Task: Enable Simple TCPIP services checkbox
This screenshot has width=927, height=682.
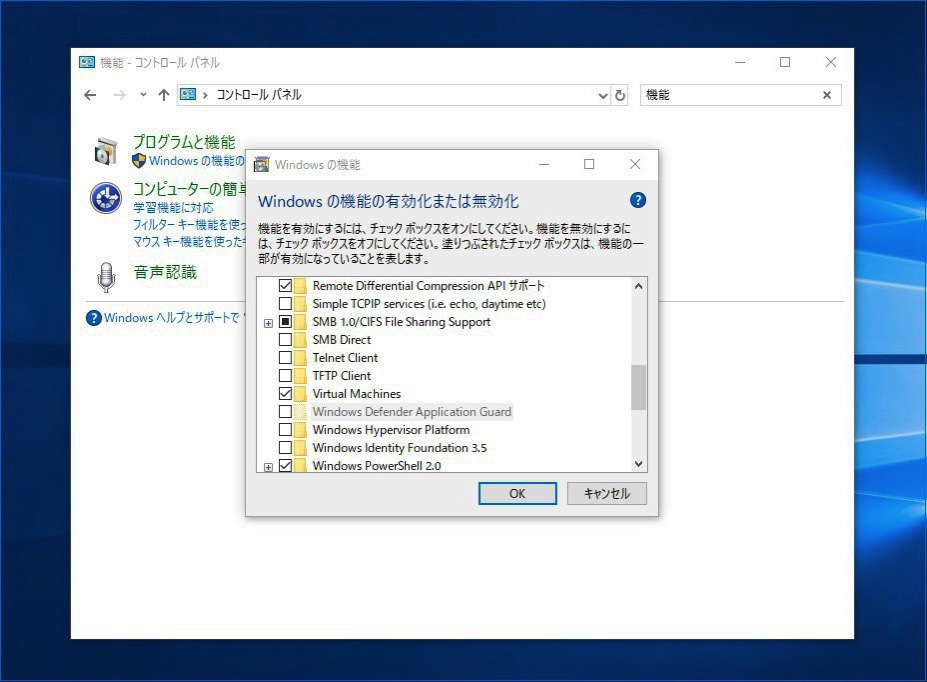Action: 285,304
